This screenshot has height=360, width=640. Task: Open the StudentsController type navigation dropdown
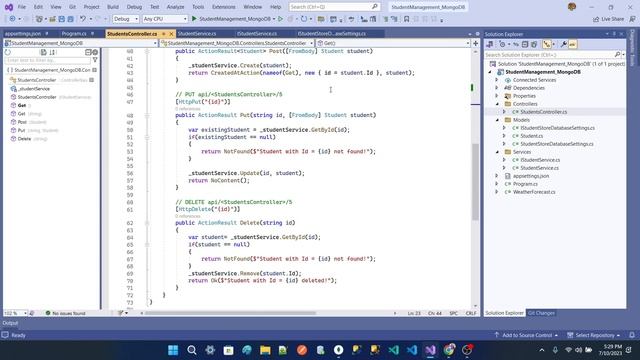click(237, 43)
